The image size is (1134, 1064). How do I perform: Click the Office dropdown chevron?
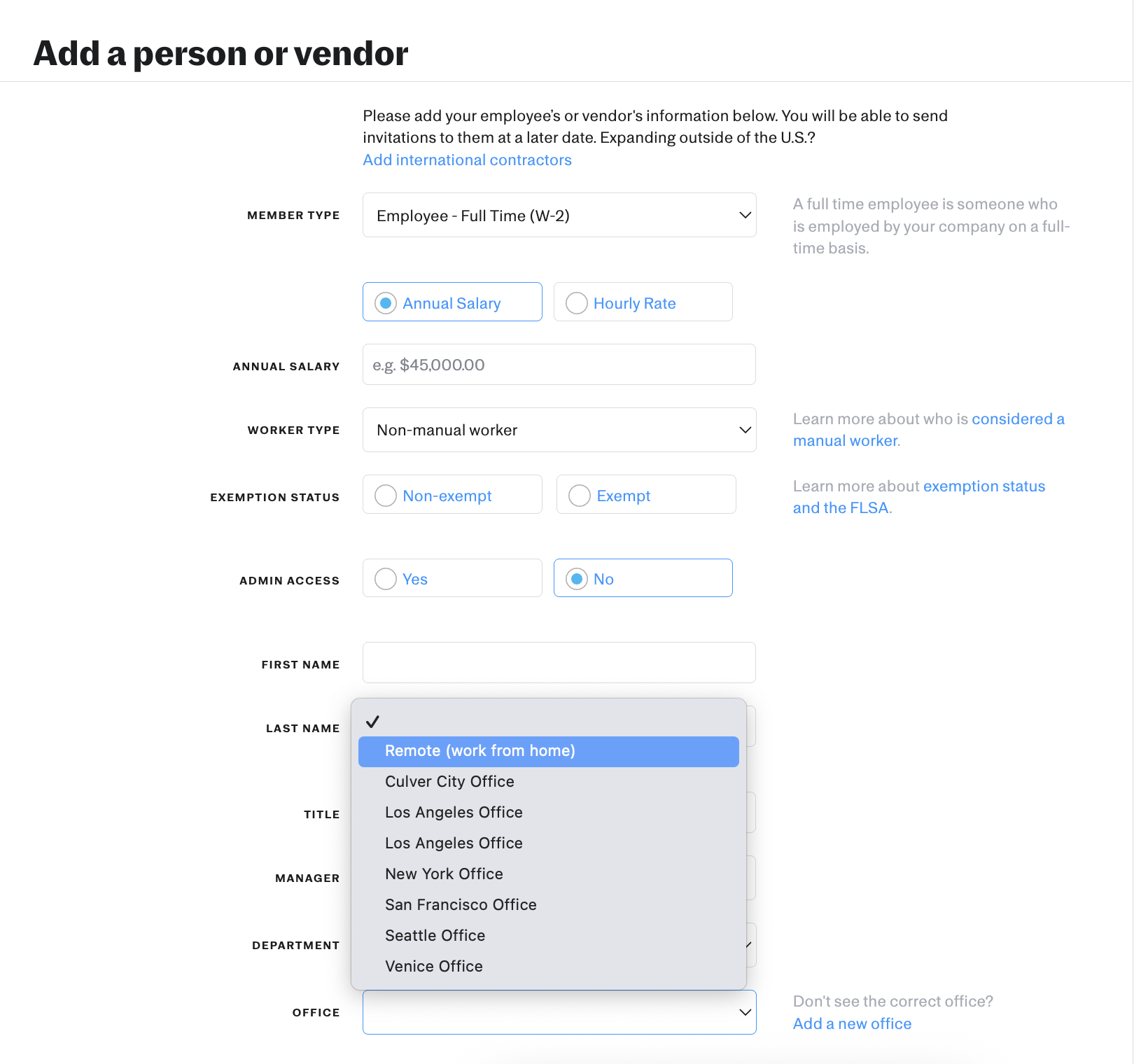[745, 1012]
